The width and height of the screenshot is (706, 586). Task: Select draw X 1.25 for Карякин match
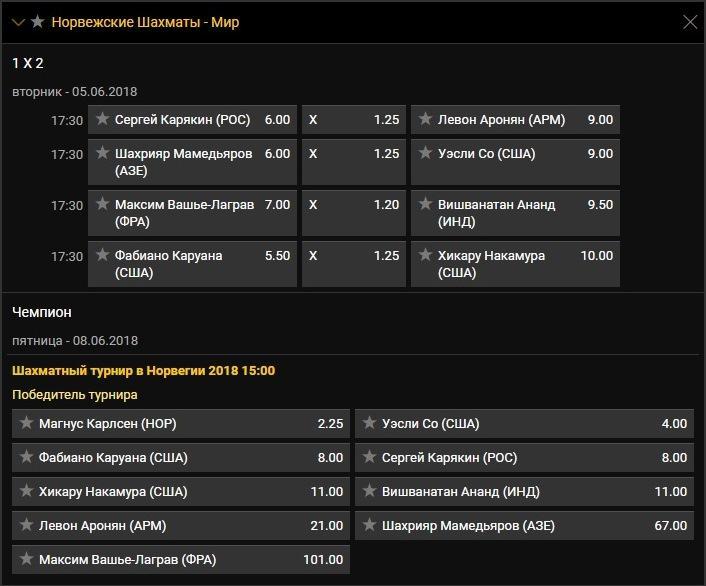tap(353, 120)
